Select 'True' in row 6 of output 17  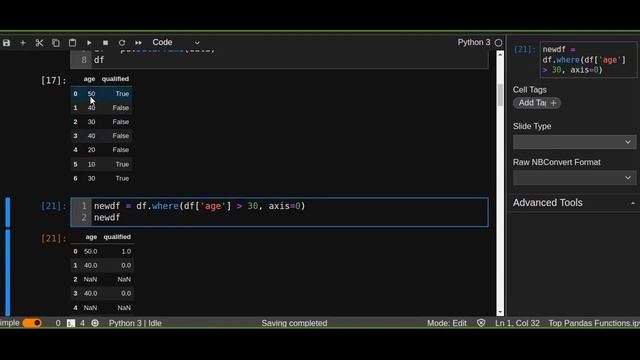[x=122, y=178]
